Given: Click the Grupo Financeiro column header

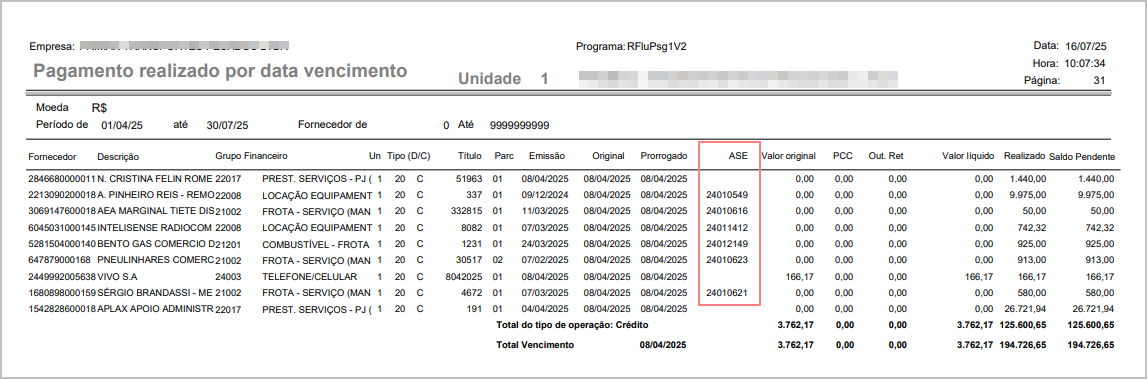Looking at the screenshot, I should tap(251, 156).
